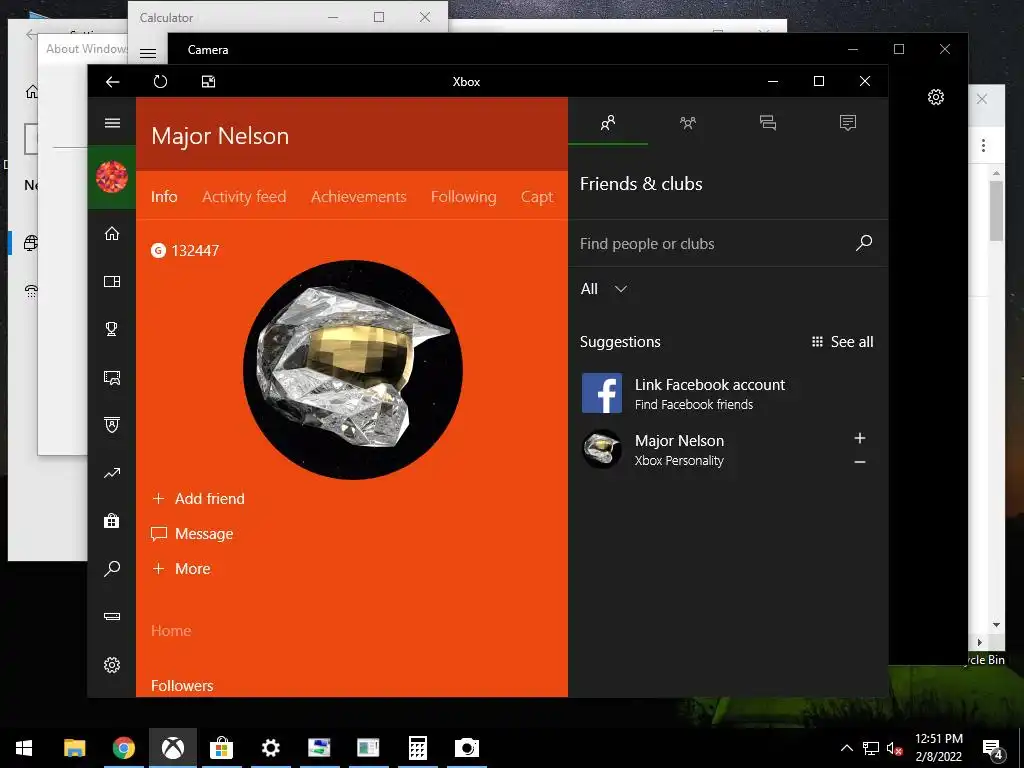
Task: Remove Major Nelson suggestion with minus icon
Action: 860,462
